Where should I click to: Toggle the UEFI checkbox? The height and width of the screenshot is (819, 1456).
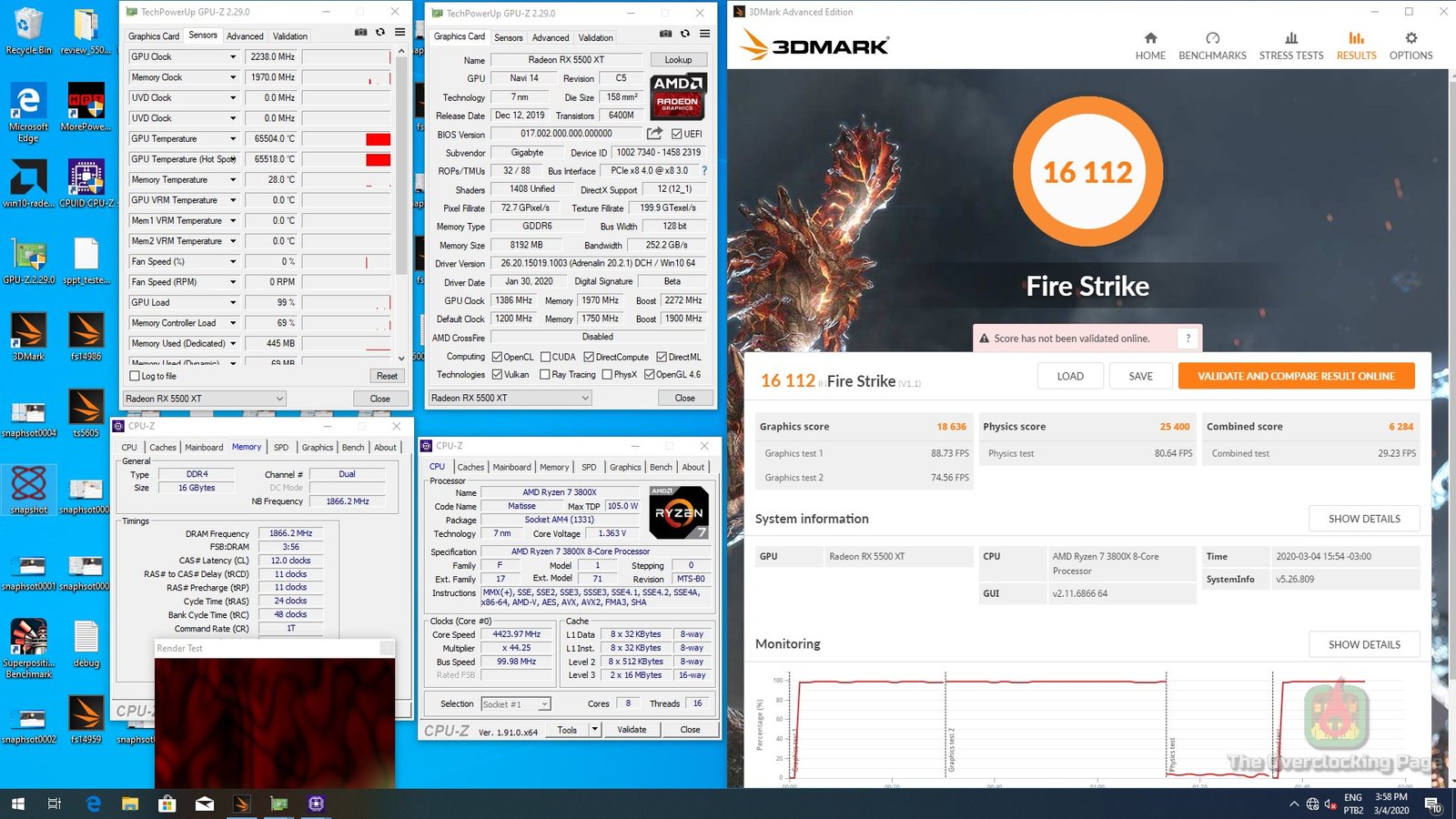pos(676,134)
